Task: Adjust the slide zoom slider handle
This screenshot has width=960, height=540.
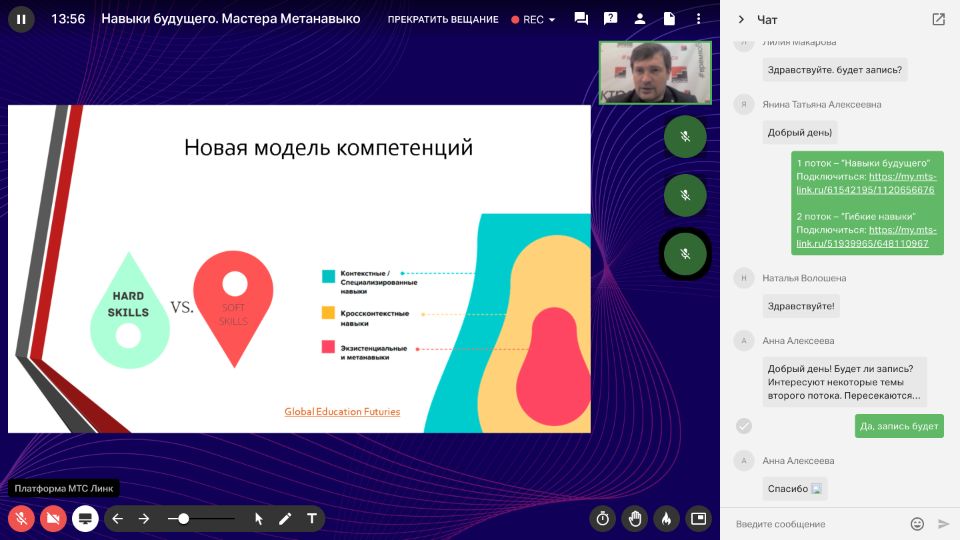Action: tap(183, 519)
